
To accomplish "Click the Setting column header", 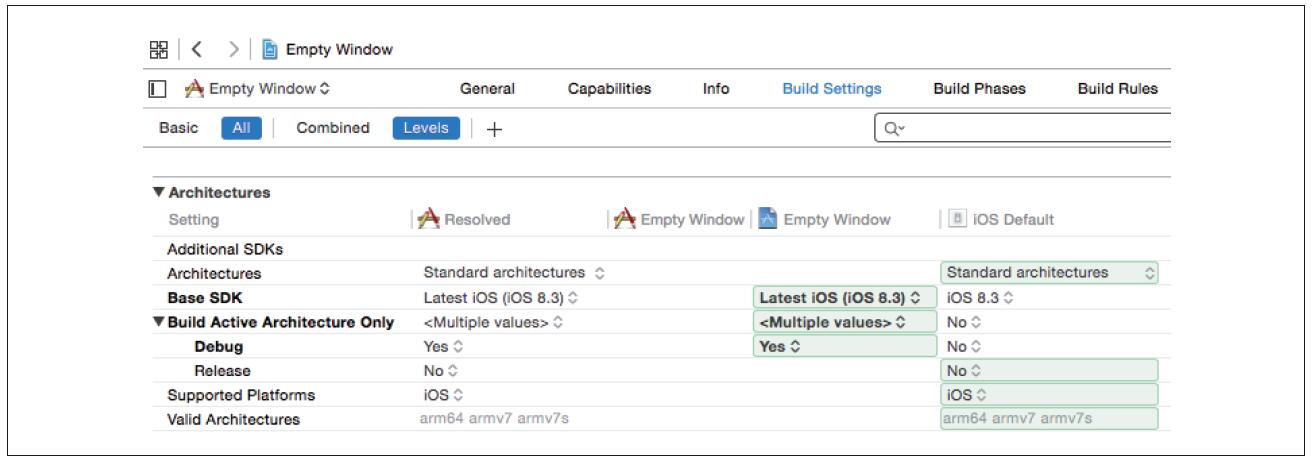I will [194, 220].
